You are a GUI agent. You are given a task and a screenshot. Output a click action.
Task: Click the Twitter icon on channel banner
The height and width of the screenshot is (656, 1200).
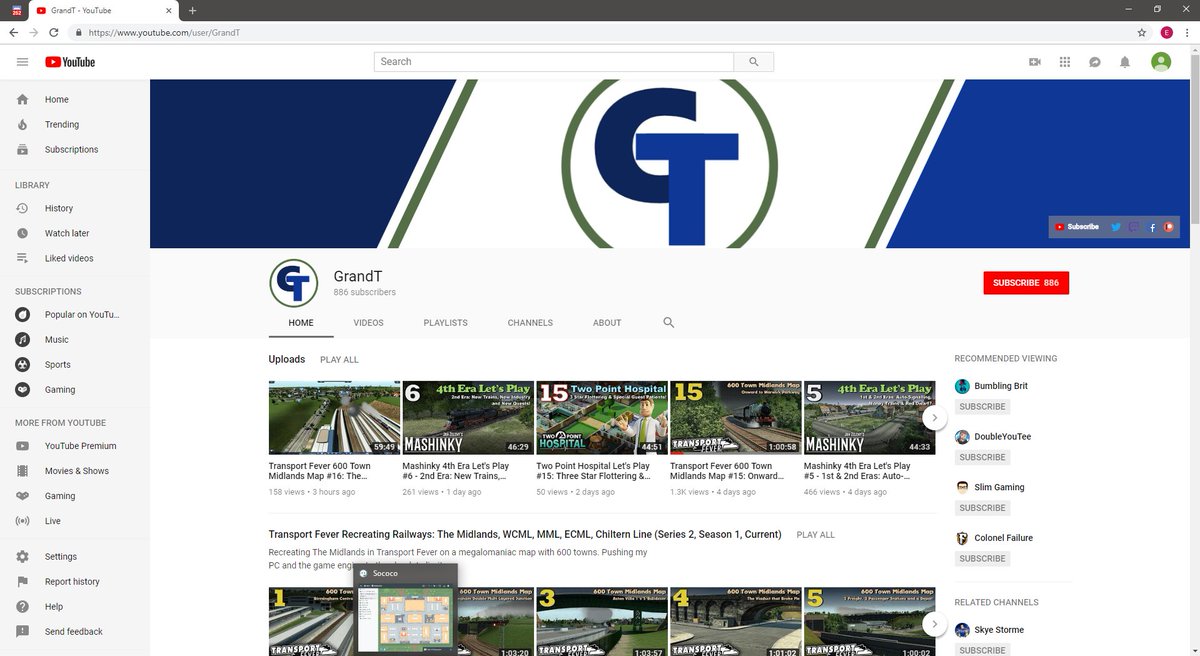(x=1116, y=227)
